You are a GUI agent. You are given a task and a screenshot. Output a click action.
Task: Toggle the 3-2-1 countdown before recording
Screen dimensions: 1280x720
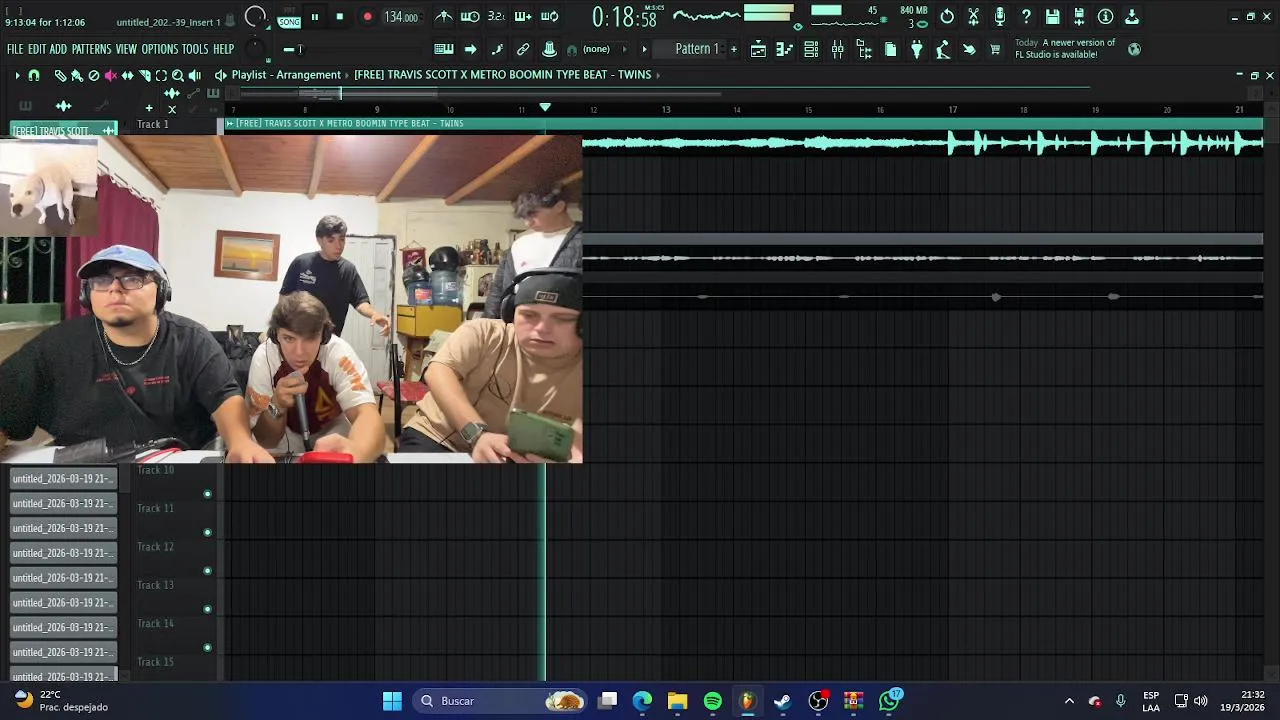[x=496, y=16]
